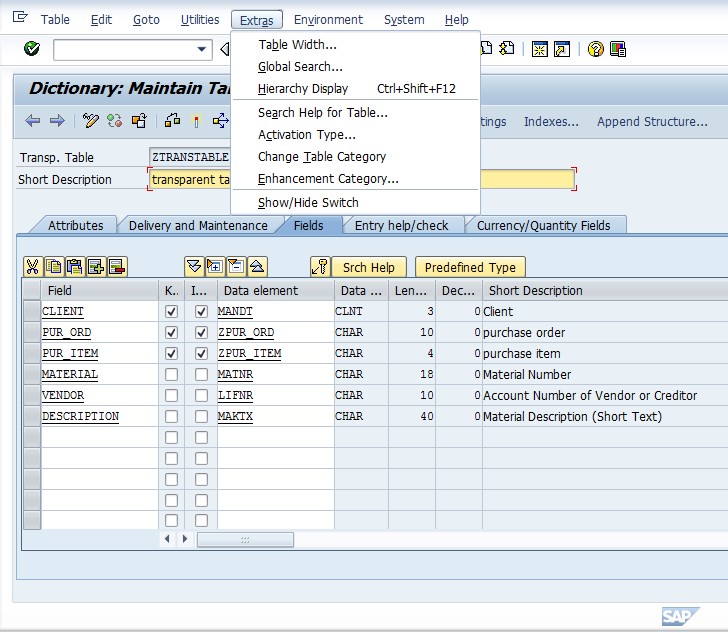Click the Predefined Type button

(x=470, y=267)
